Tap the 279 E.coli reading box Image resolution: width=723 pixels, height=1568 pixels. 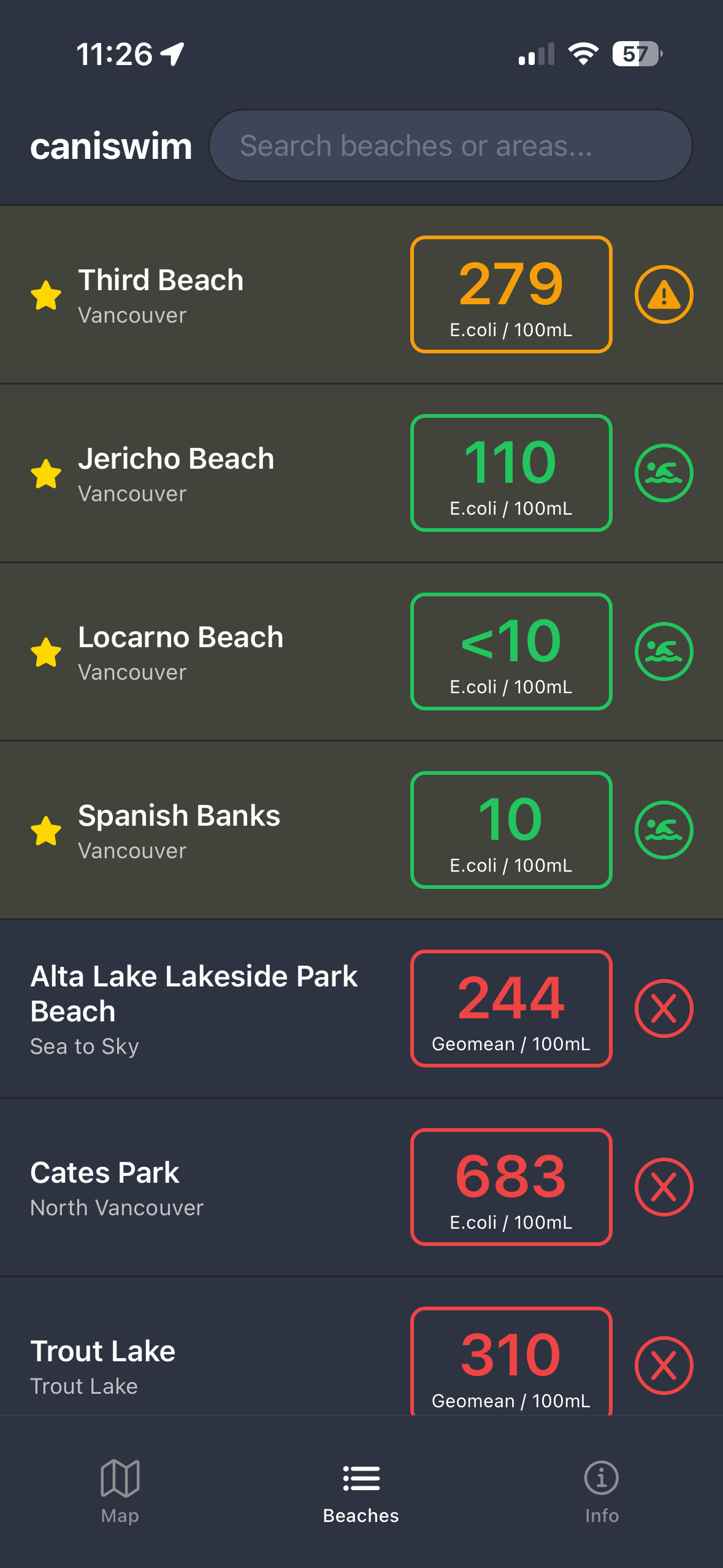[511, 294]
